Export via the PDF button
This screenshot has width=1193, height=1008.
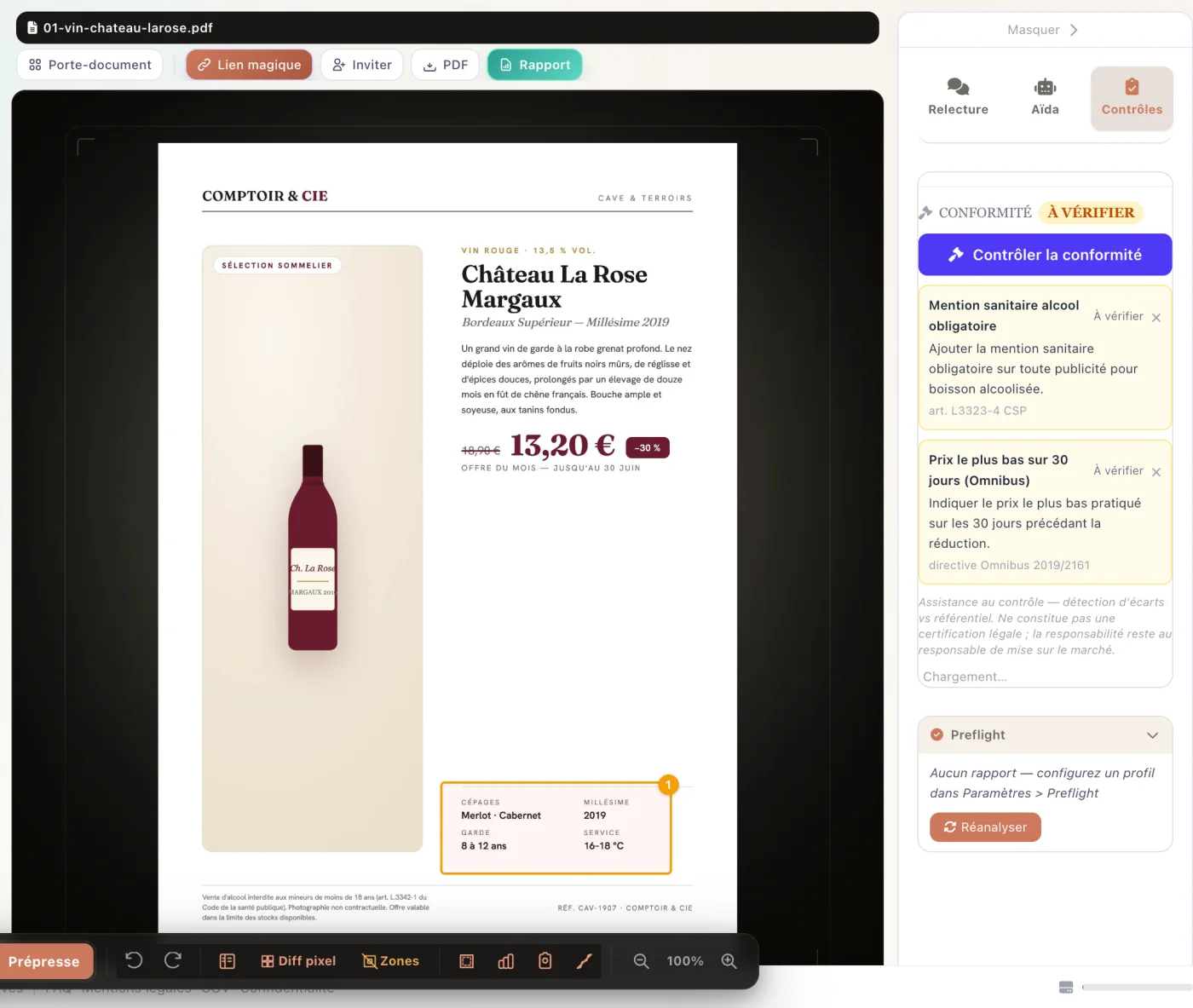pos(446,65)
